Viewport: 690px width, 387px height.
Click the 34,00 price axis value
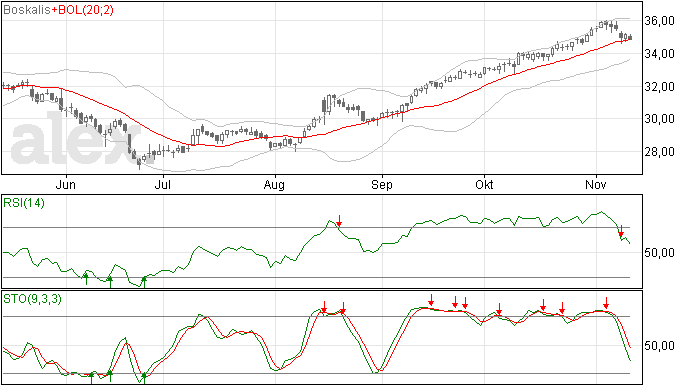click(x=659, y=54)
